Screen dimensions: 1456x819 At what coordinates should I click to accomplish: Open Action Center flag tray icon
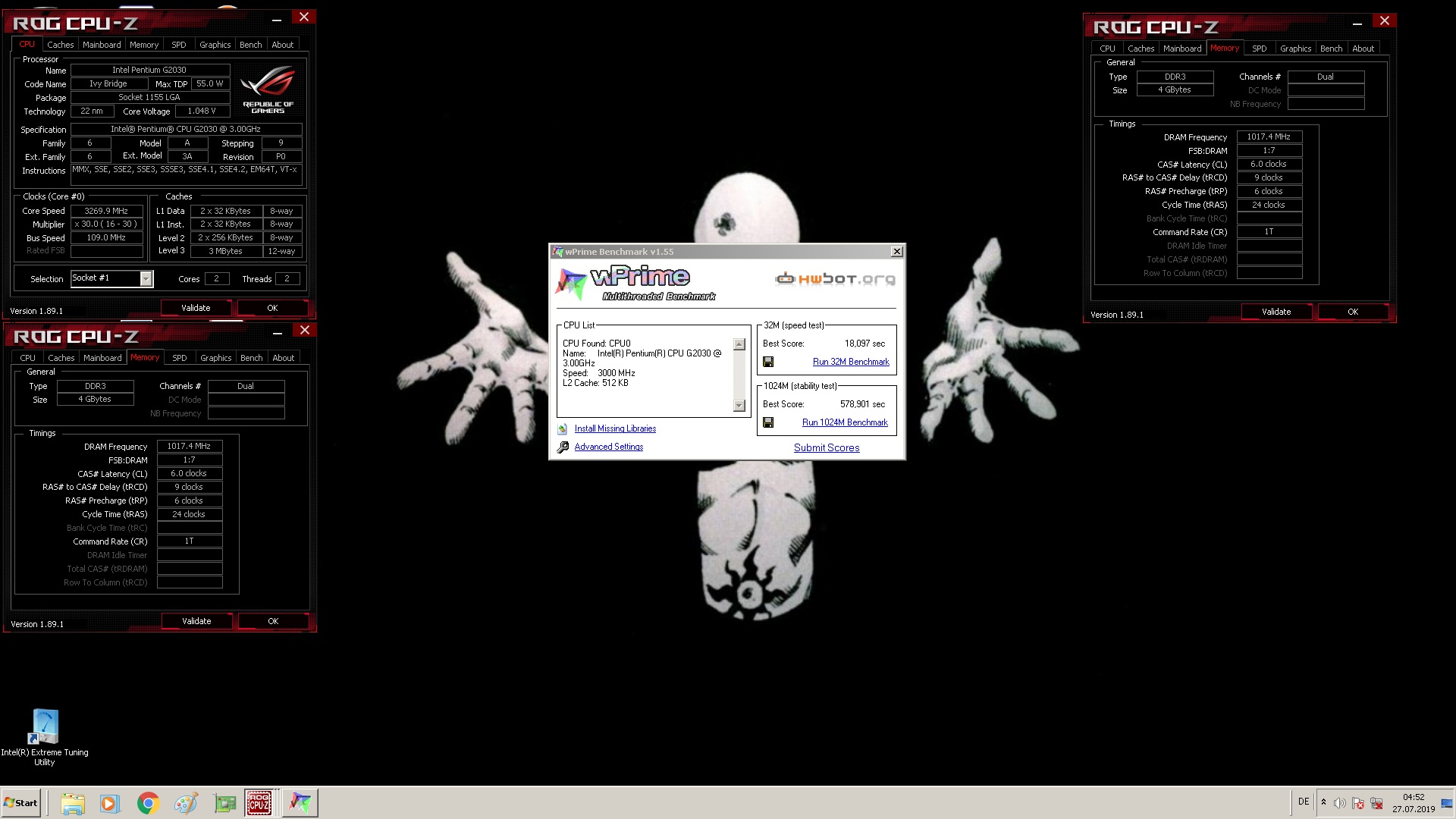click(x=1358, y=803)
